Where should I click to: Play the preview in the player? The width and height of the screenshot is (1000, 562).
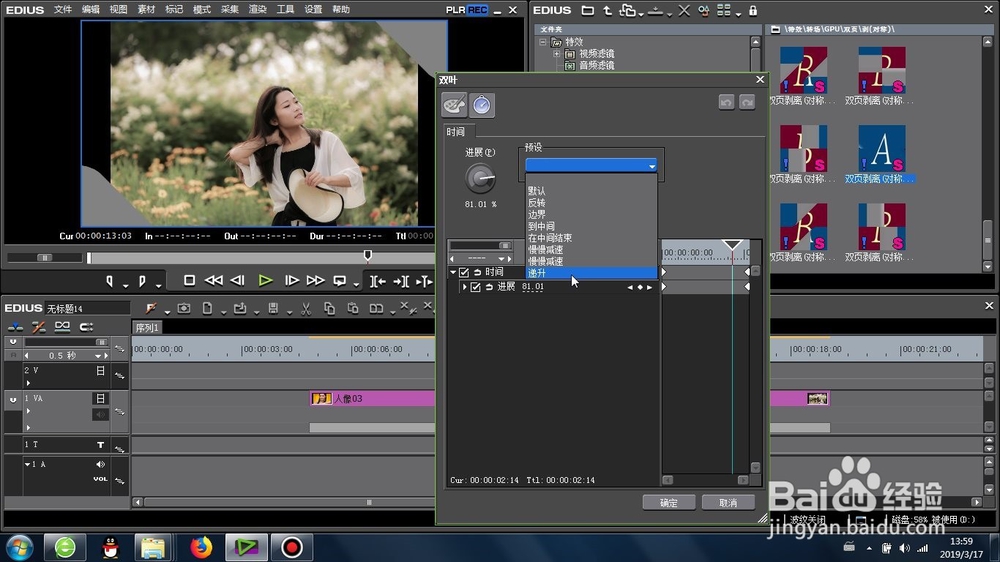265,280
